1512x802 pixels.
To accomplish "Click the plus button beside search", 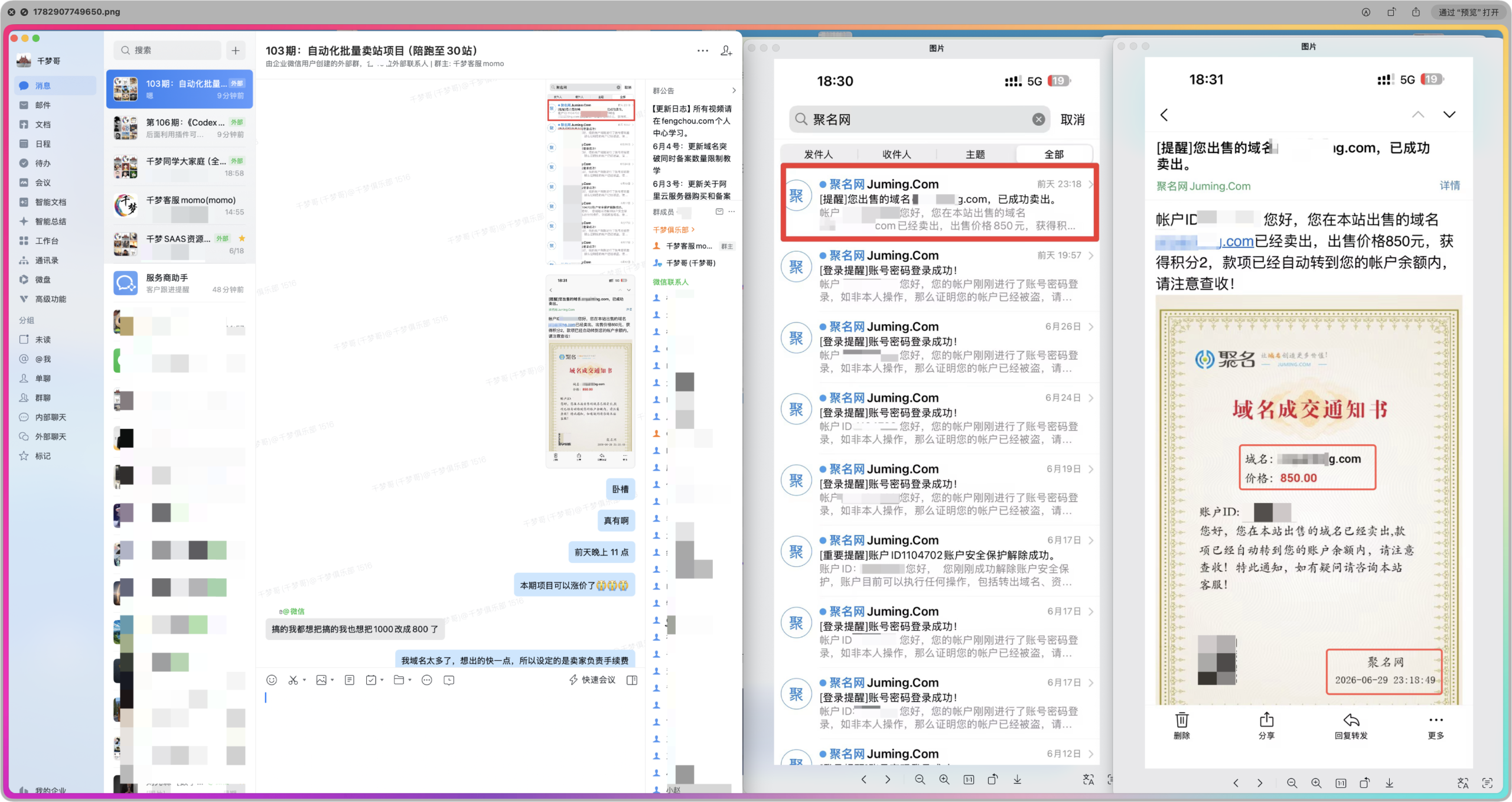I will click(x=236, y=50).
